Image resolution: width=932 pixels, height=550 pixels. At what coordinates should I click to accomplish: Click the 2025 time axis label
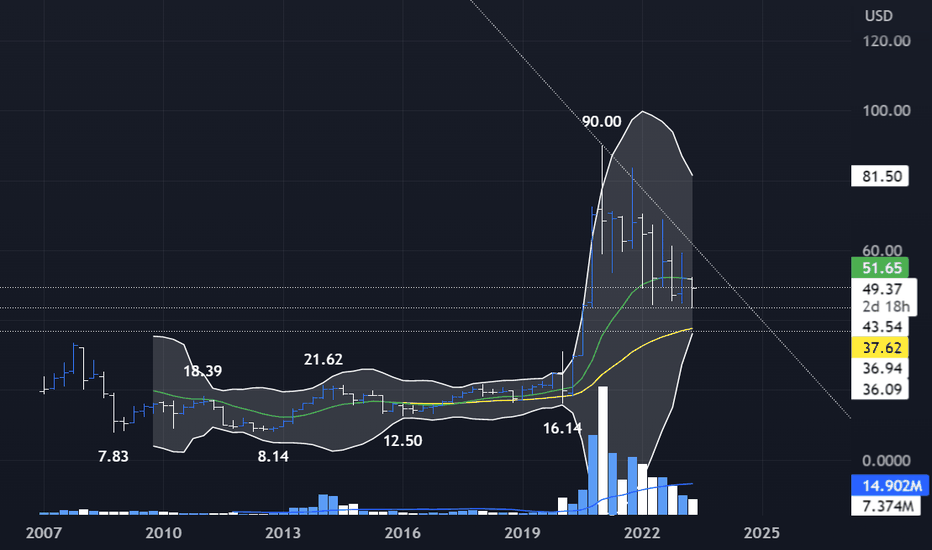(761, 533)
